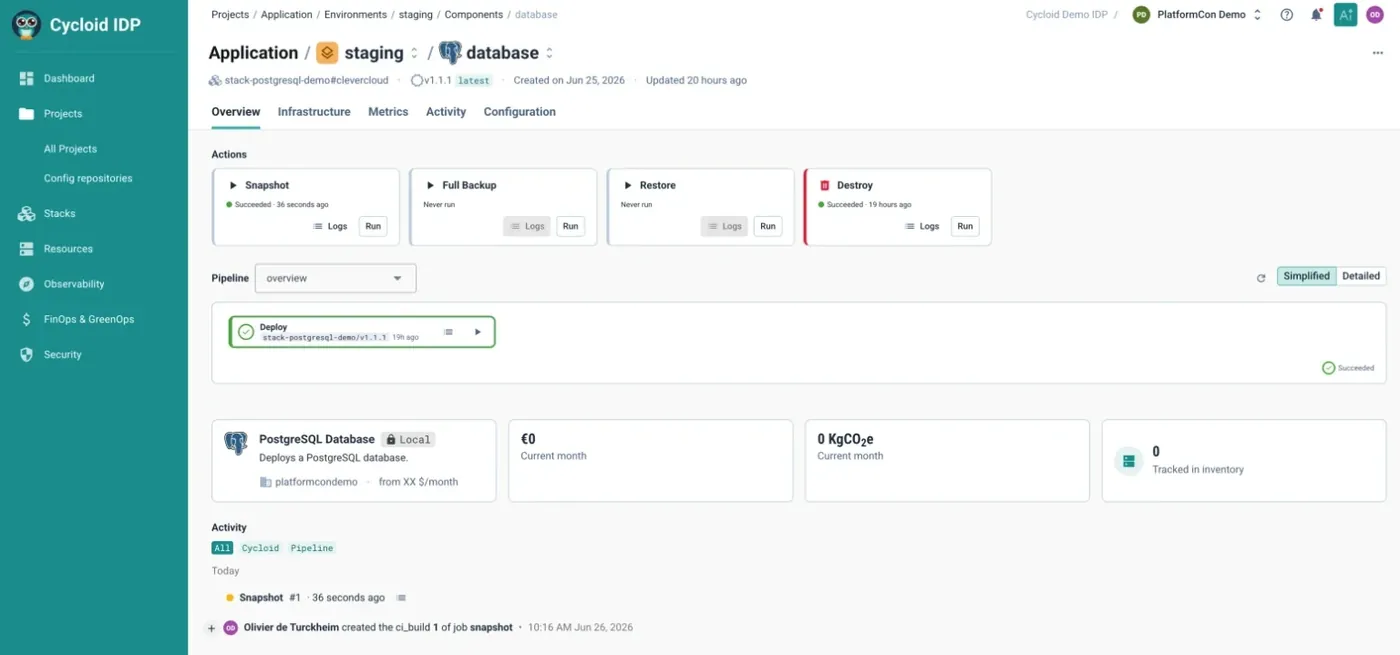The height and width of the screenshot is (655, 1400).
Task: Click the Restore play icon
Action: 629,185
